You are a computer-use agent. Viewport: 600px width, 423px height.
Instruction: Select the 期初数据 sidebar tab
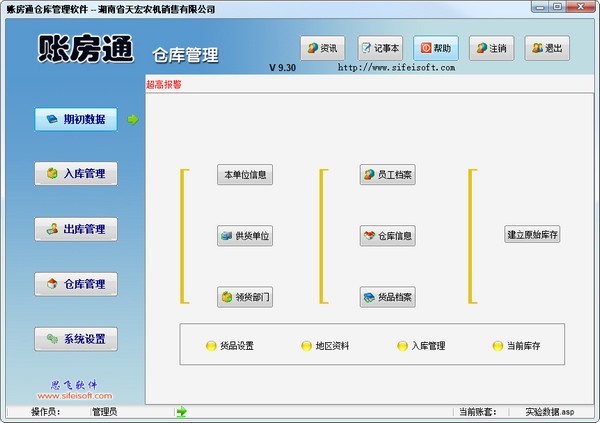pyautogui.click(x=76, y=120)
